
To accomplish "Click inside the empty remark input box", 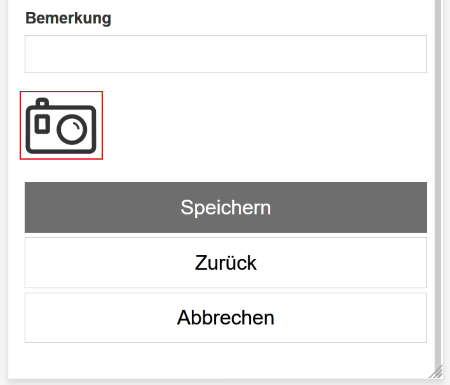I will pyautogui.click(x=226, y=54).
